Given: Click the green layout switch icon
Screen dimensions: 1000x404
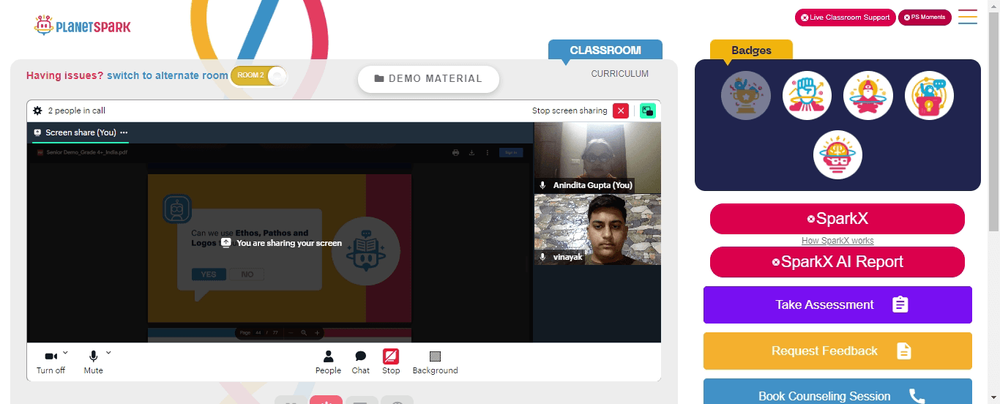Looking at the screenshot, I should [x=648, y=110].
